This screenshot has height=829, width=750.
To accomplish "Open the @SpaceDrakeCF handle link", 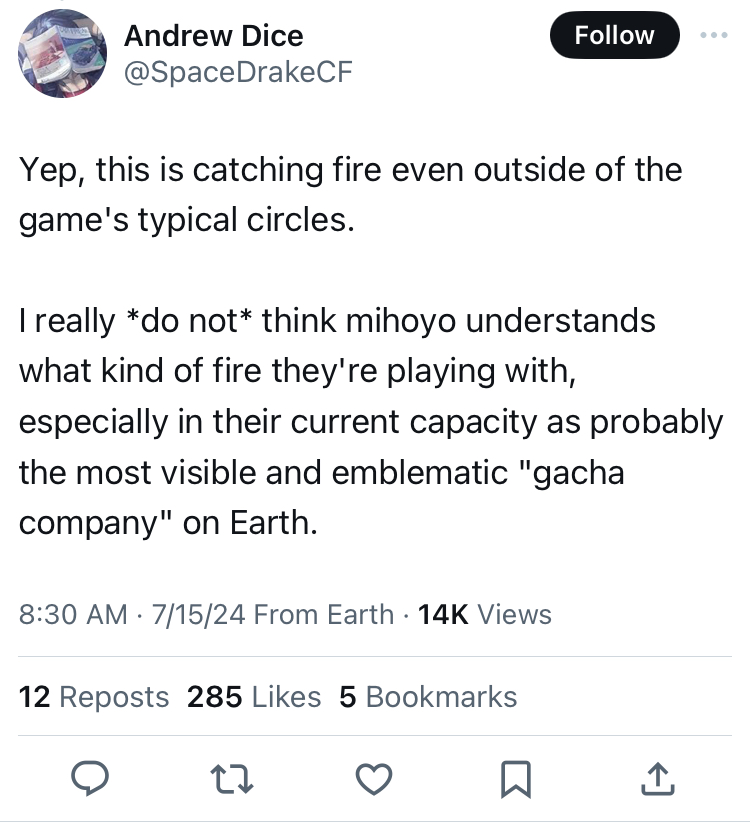I will pos(238,72).
